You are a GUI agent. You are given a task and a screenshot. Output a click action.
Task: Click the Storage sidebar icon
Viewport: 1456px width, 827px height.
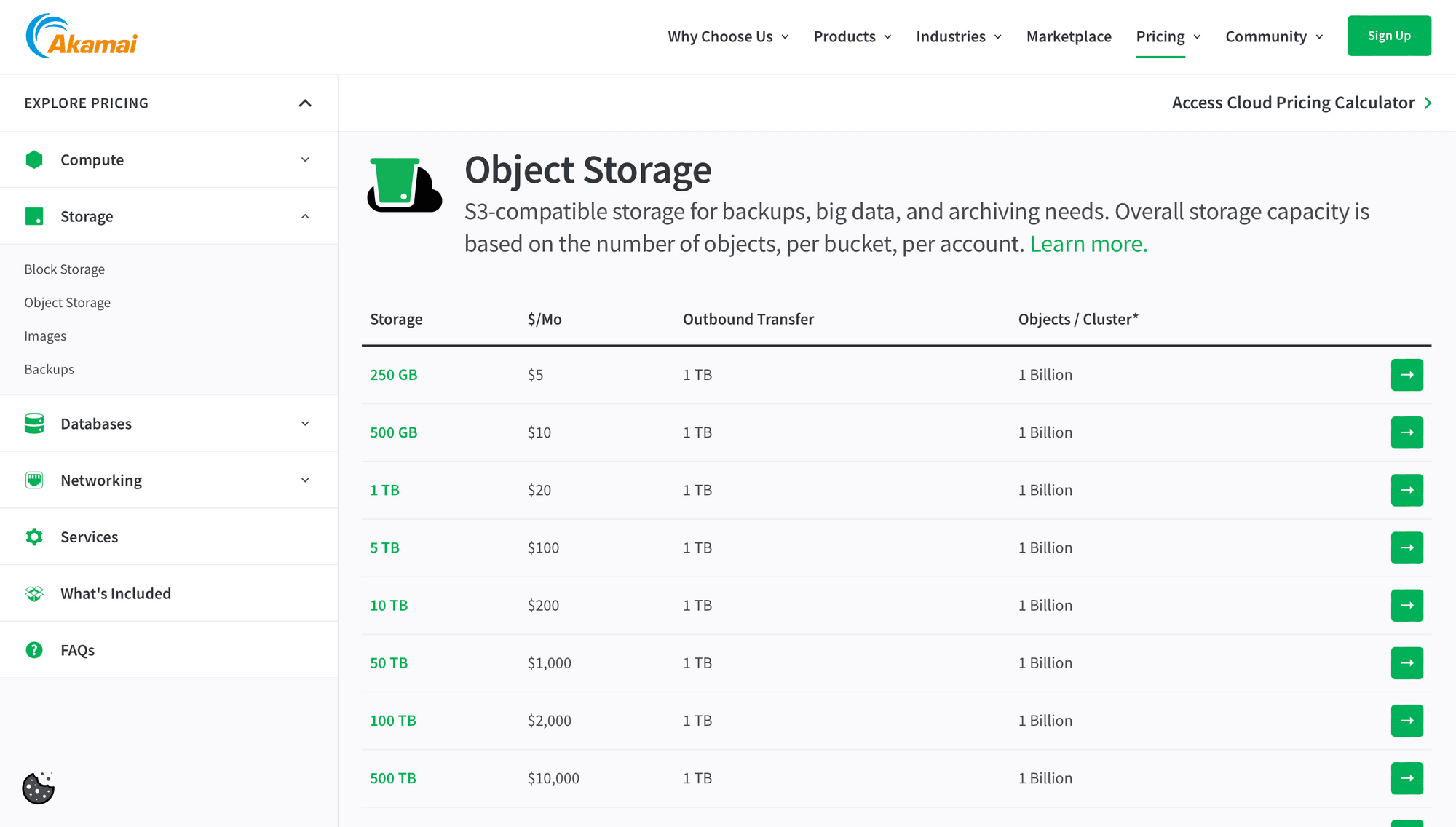(33, 215)
